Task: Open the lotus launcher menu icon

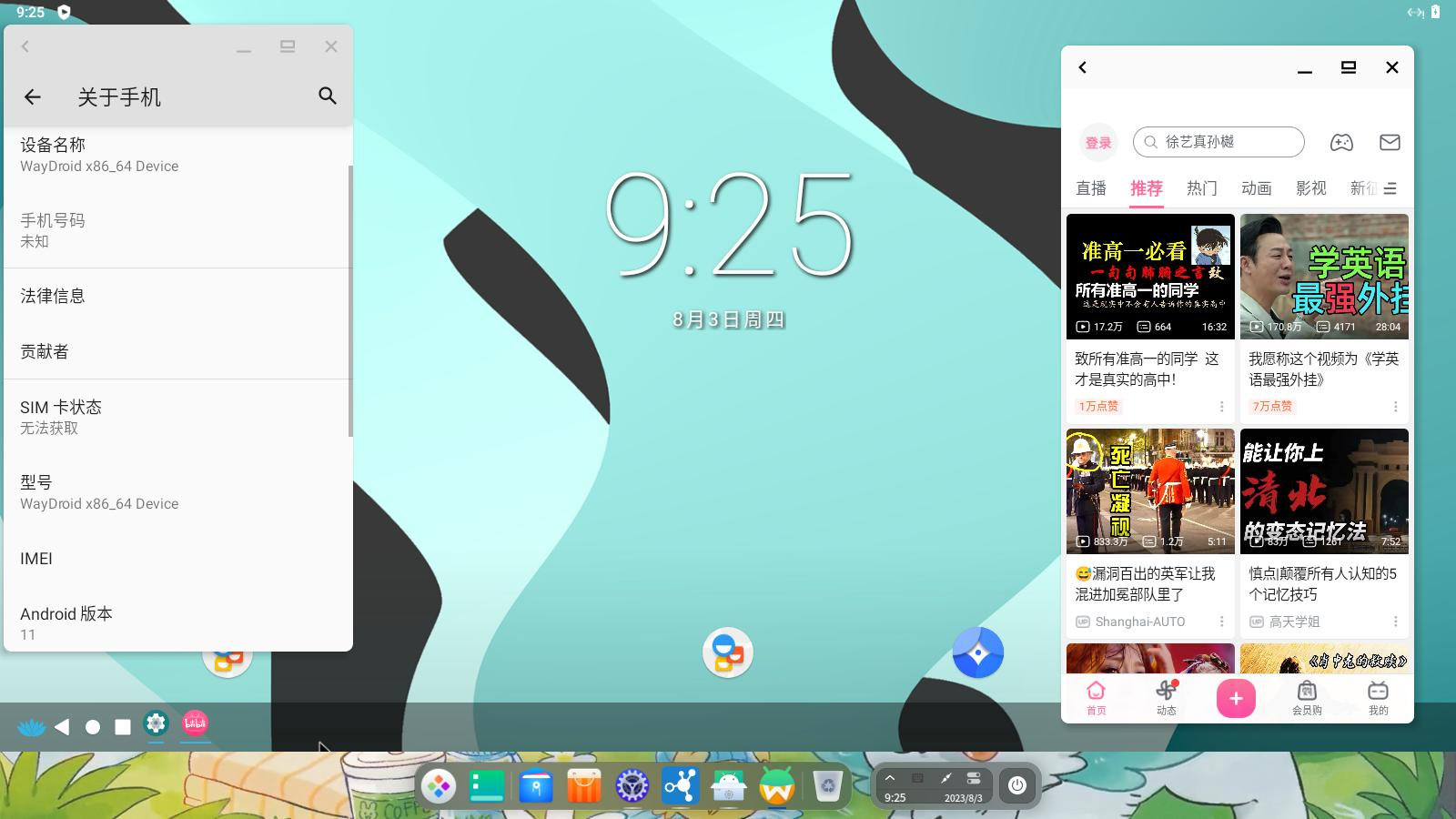Action: point(31,726)
